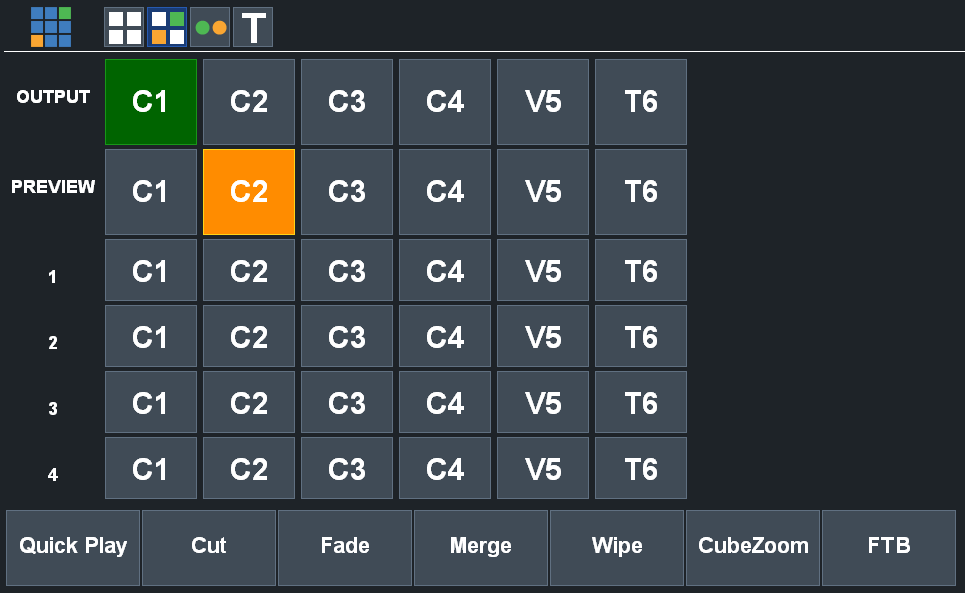Send V5 to the OUTPUT row
Image resolution: width=965 pixels, height=593 pixels.
pyautogui.click(x=543, y=102)
